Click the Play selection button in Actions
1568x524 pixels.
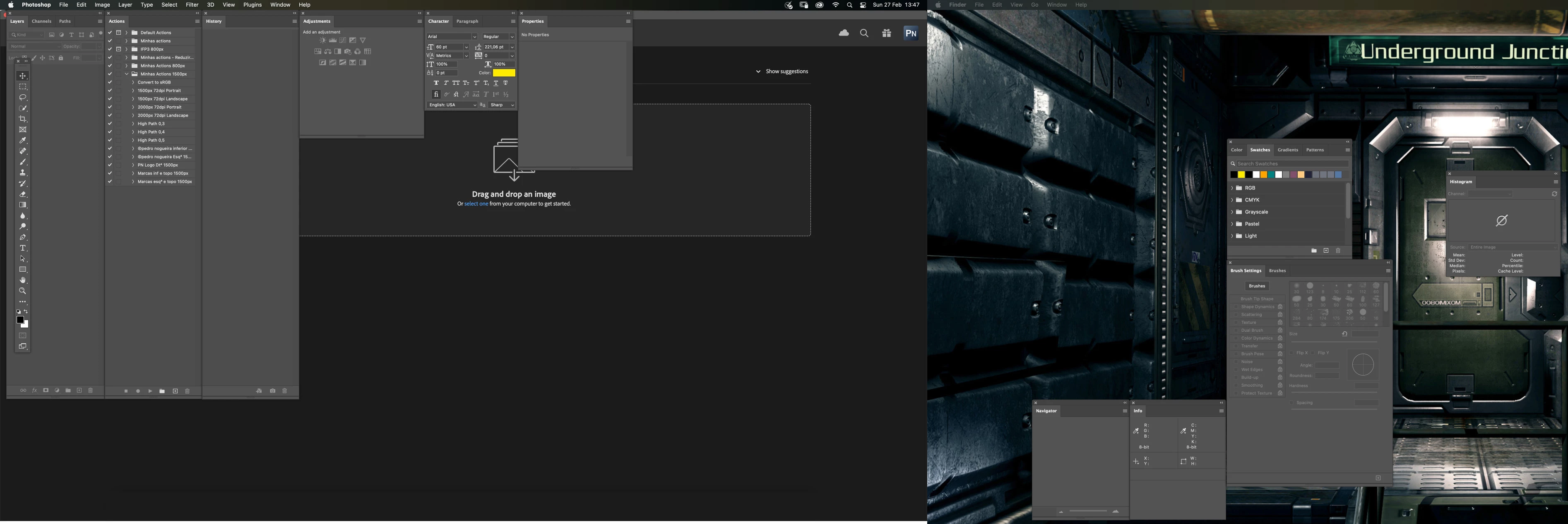(x=150, y=392)
